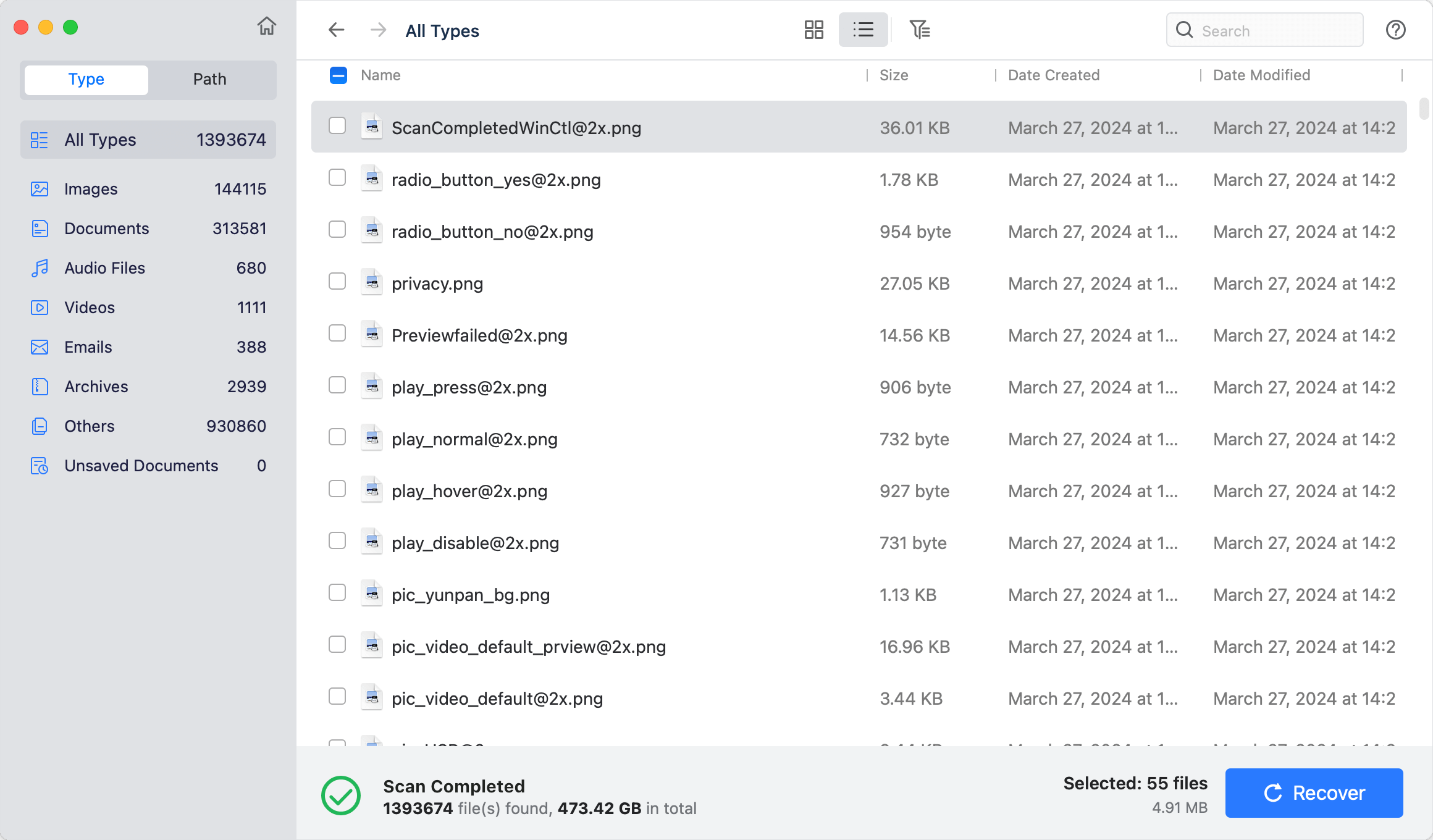Viewport: 1433px width, 840px height.
Task: Select the Images category icon in sidebar
Action: pos(39,189)
